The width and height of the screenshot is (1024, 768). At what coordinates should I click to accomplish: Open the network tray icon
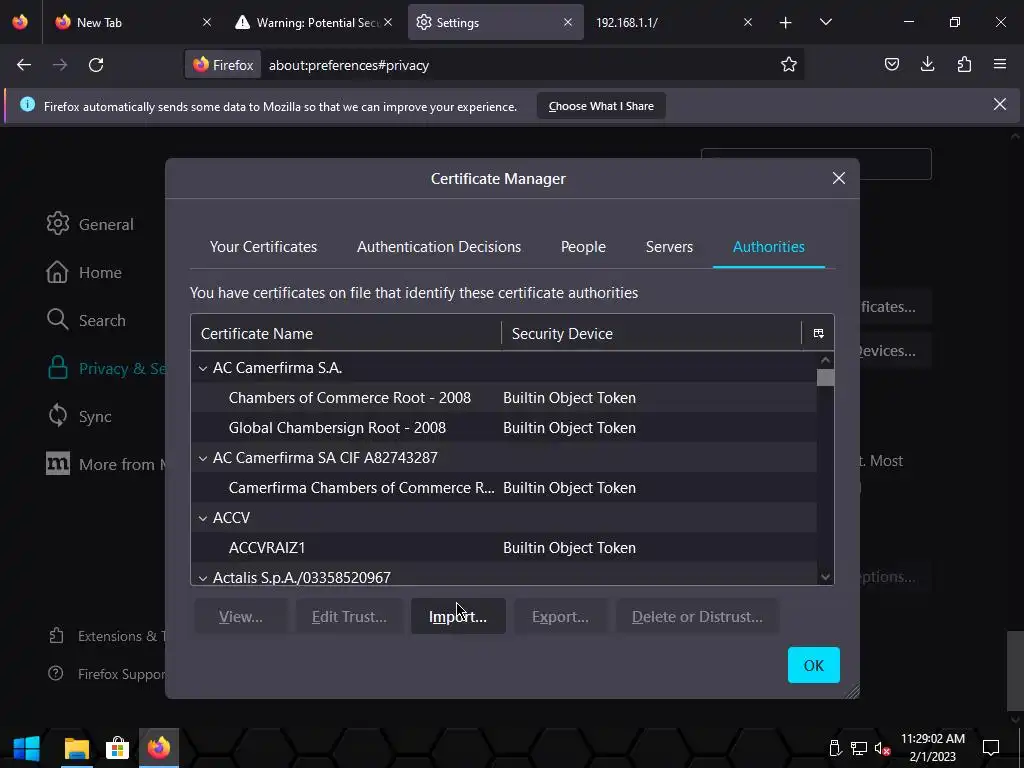coord(859,748)
